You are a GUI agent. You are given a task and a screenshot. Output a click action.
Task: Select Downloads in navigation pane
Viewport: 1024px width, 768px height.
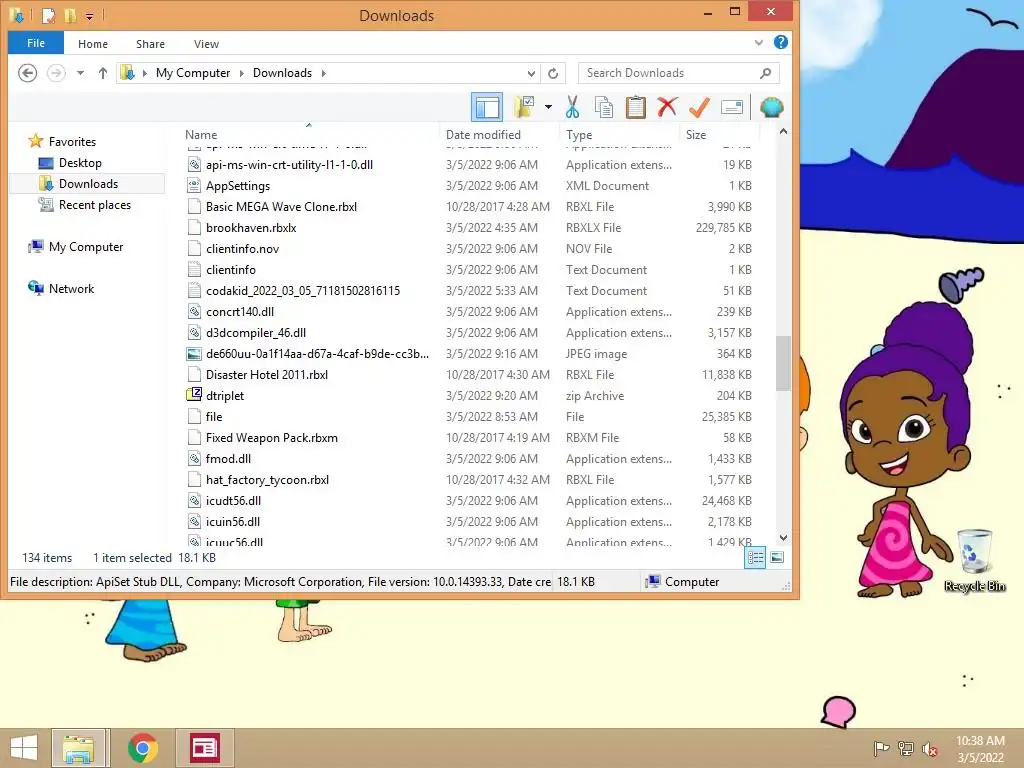pos(88,184)
